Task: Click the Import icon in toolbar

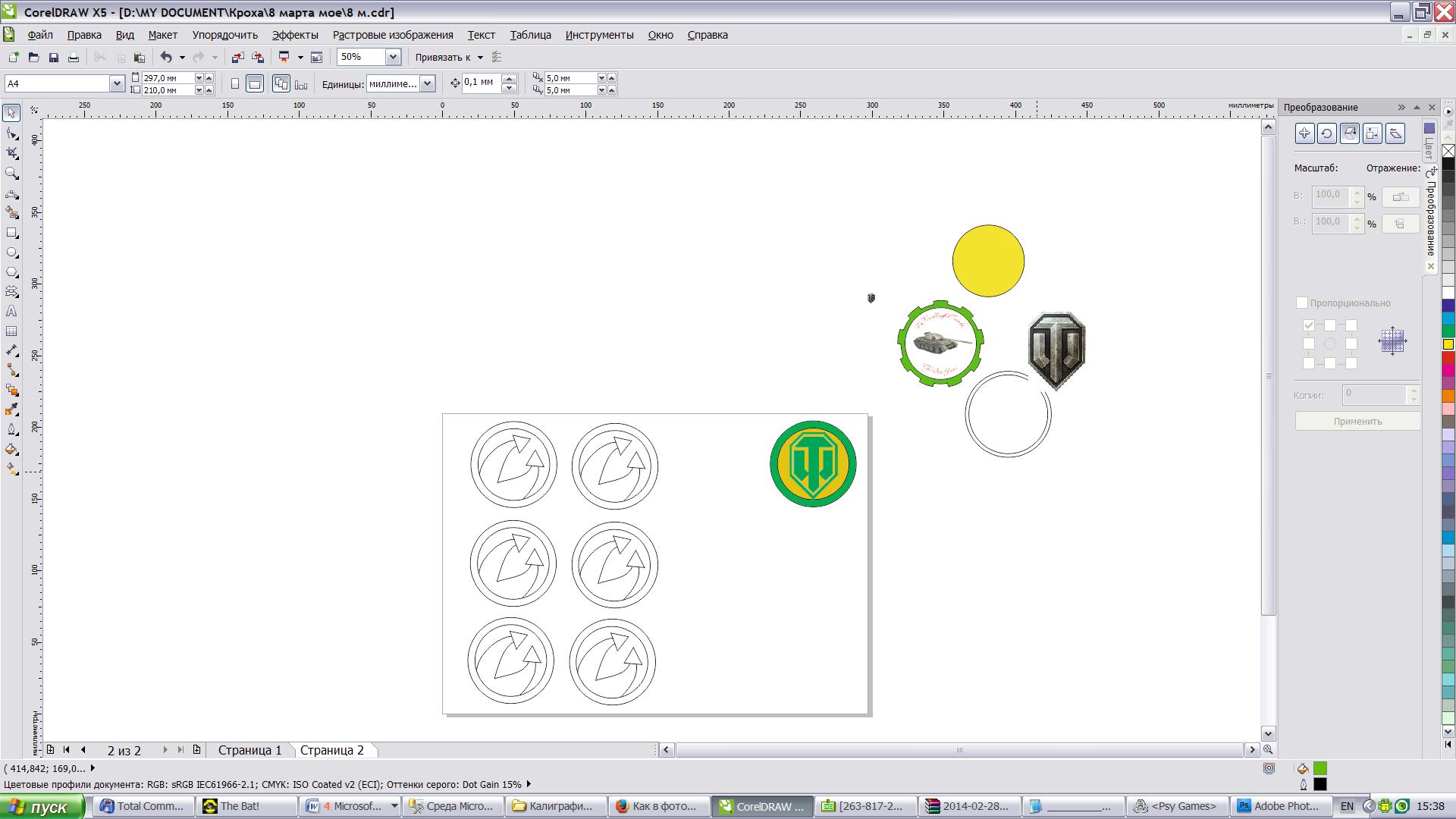Action: (237, 57)
